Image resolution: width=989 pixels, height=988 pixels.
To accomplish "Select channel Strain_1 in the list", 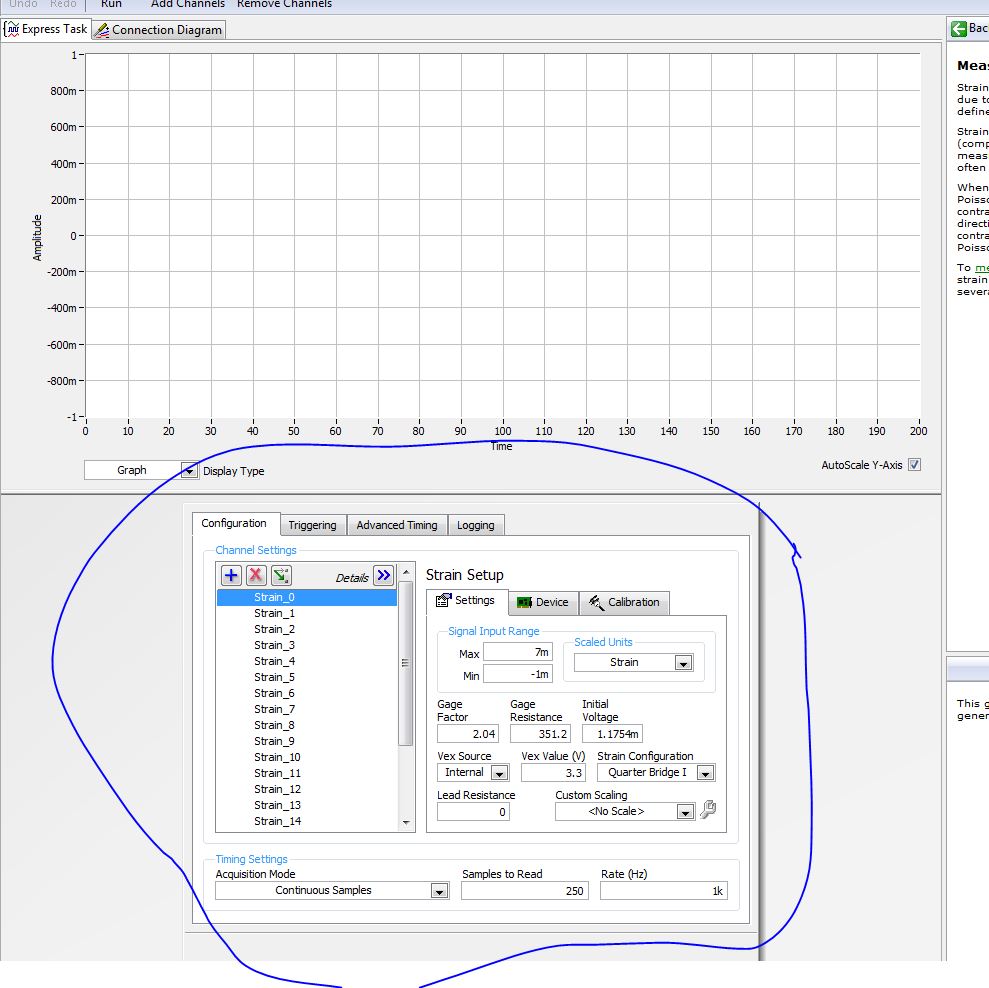I will click(307, 613).
